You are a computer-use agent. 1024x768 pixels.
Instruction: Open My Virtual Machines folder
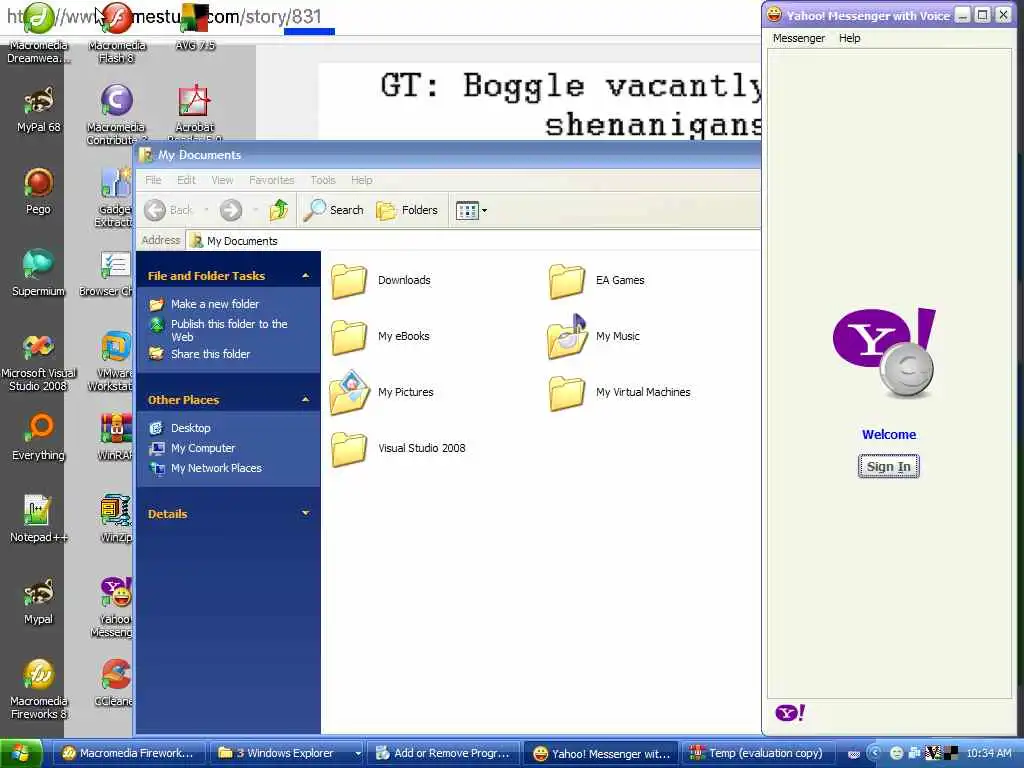coord(619,392)
